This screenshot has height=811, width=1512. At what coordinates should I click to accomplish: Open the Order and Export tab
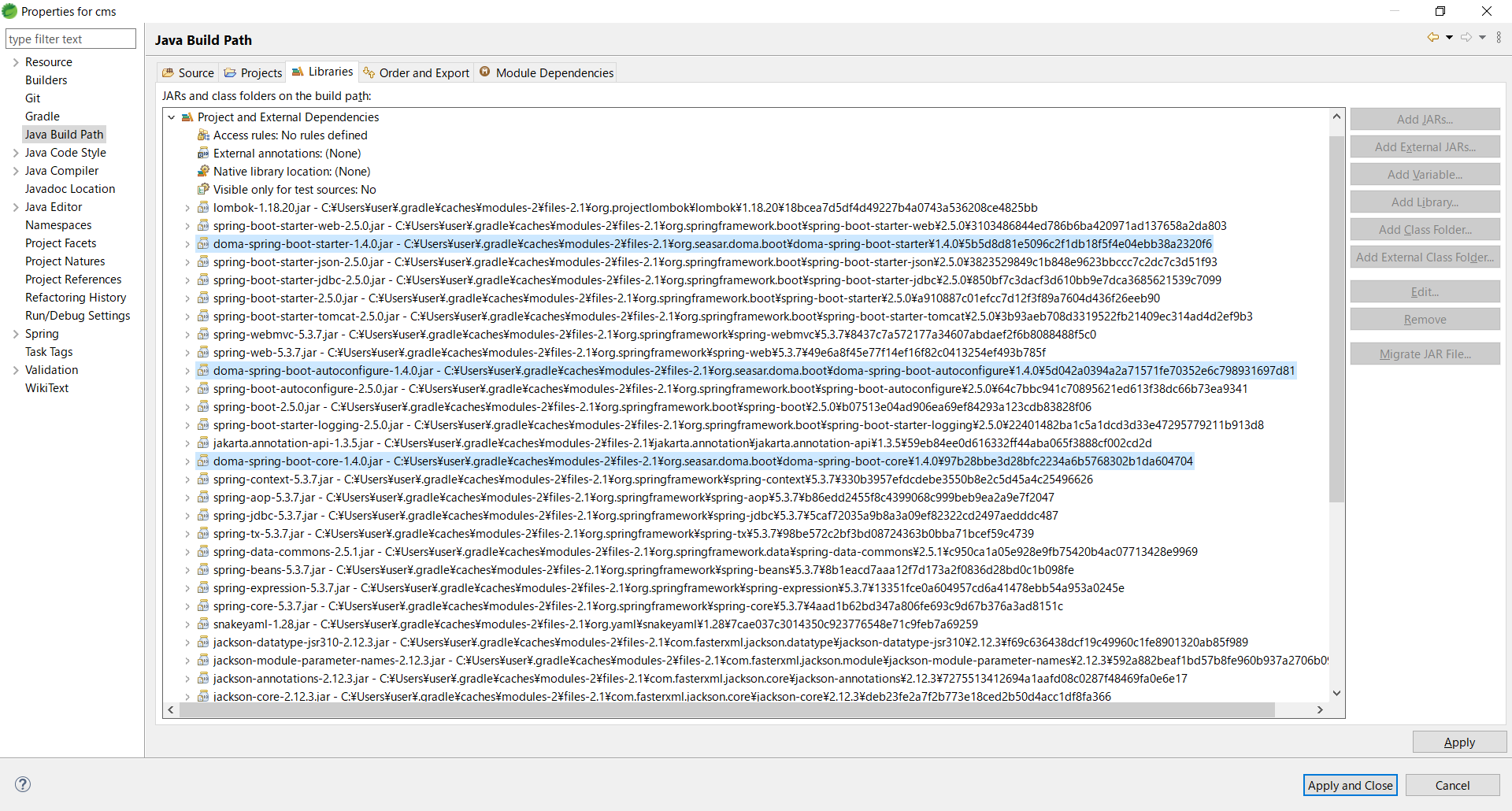coord(416,72)
